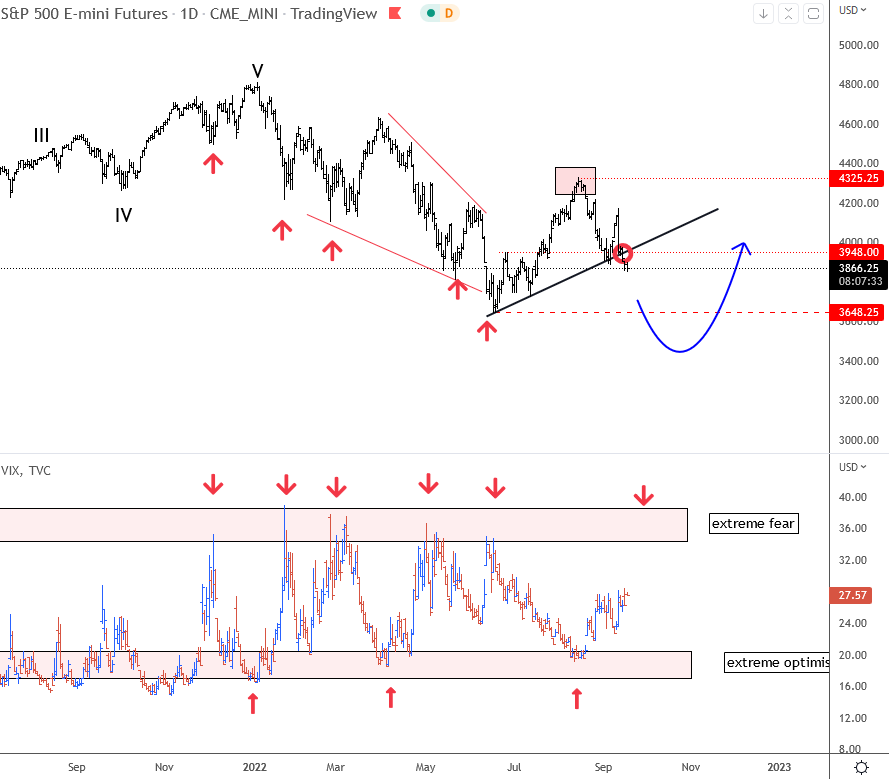Screen dimensions: 889x779
Task: Open the USD currency dropdown on VIX axis
Action: coord(853,467)
